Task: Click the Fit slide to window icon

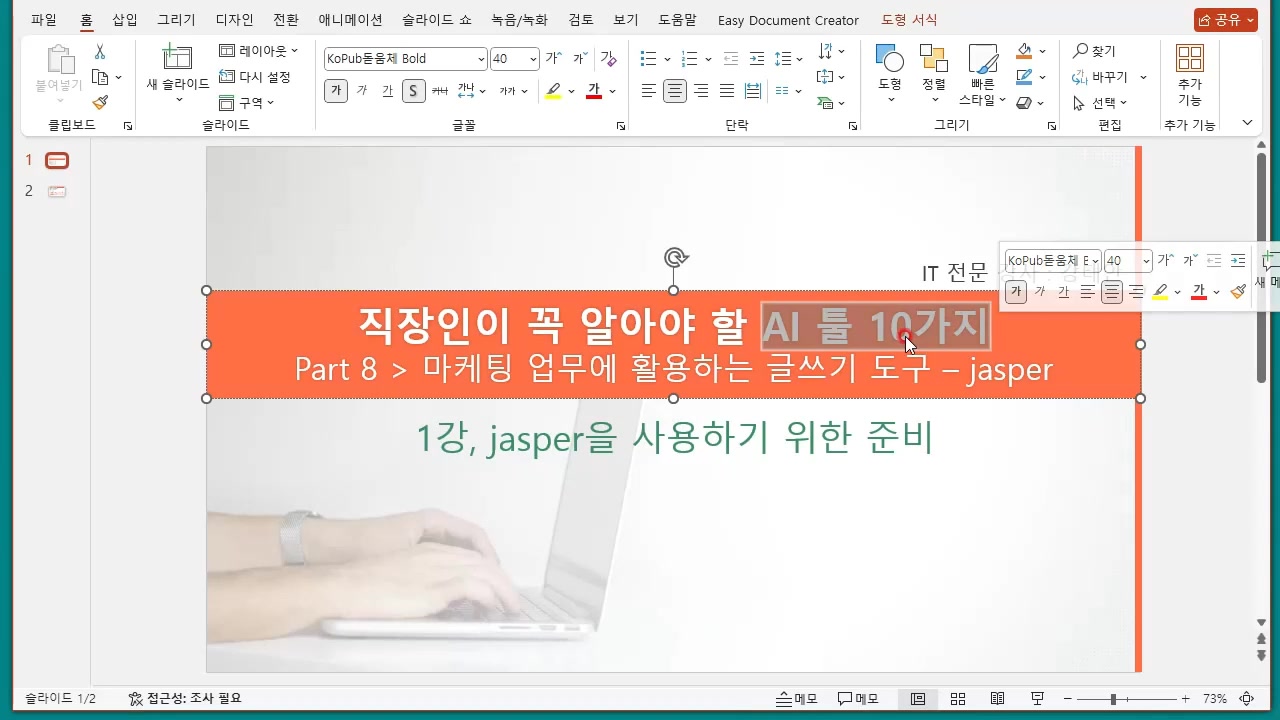Action: (1247, 699)
